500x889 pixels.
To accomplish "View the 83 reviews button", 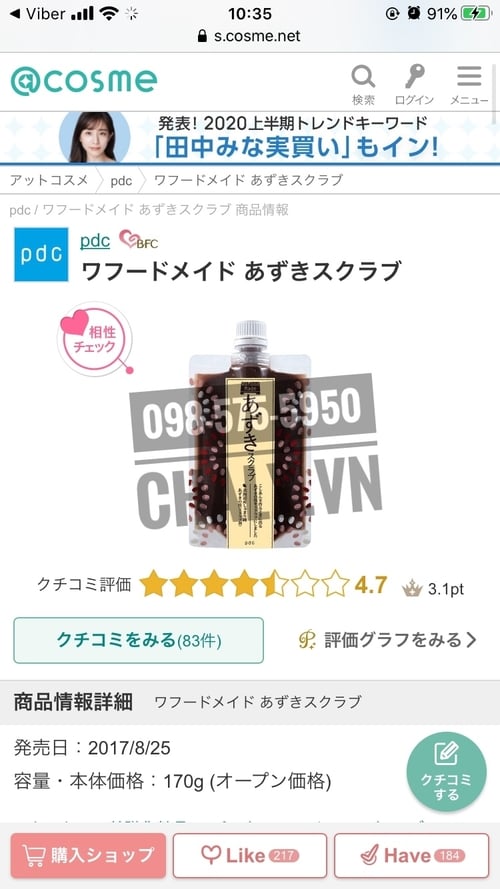I will [138, 640].
